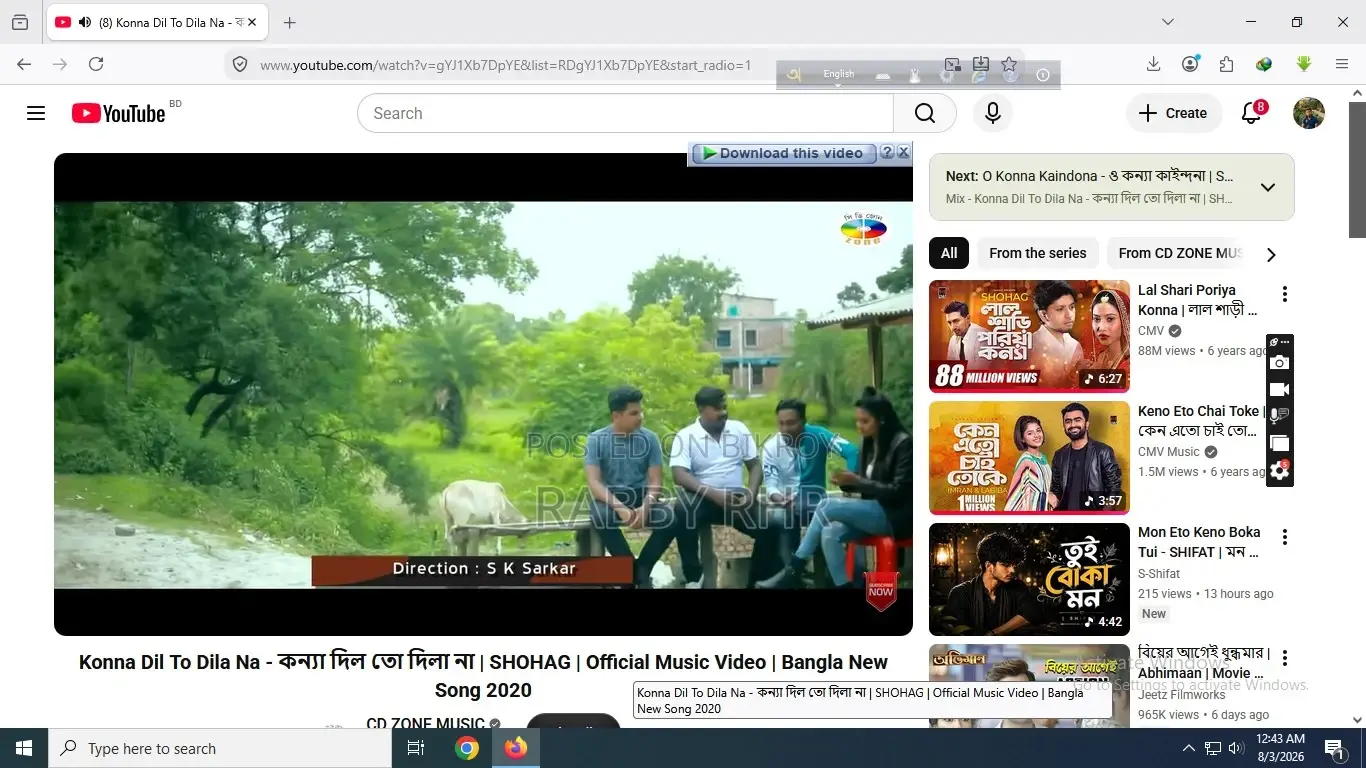Screen dimensions: 1366x768
Task: Click the video title heading text
Action: 483,676
